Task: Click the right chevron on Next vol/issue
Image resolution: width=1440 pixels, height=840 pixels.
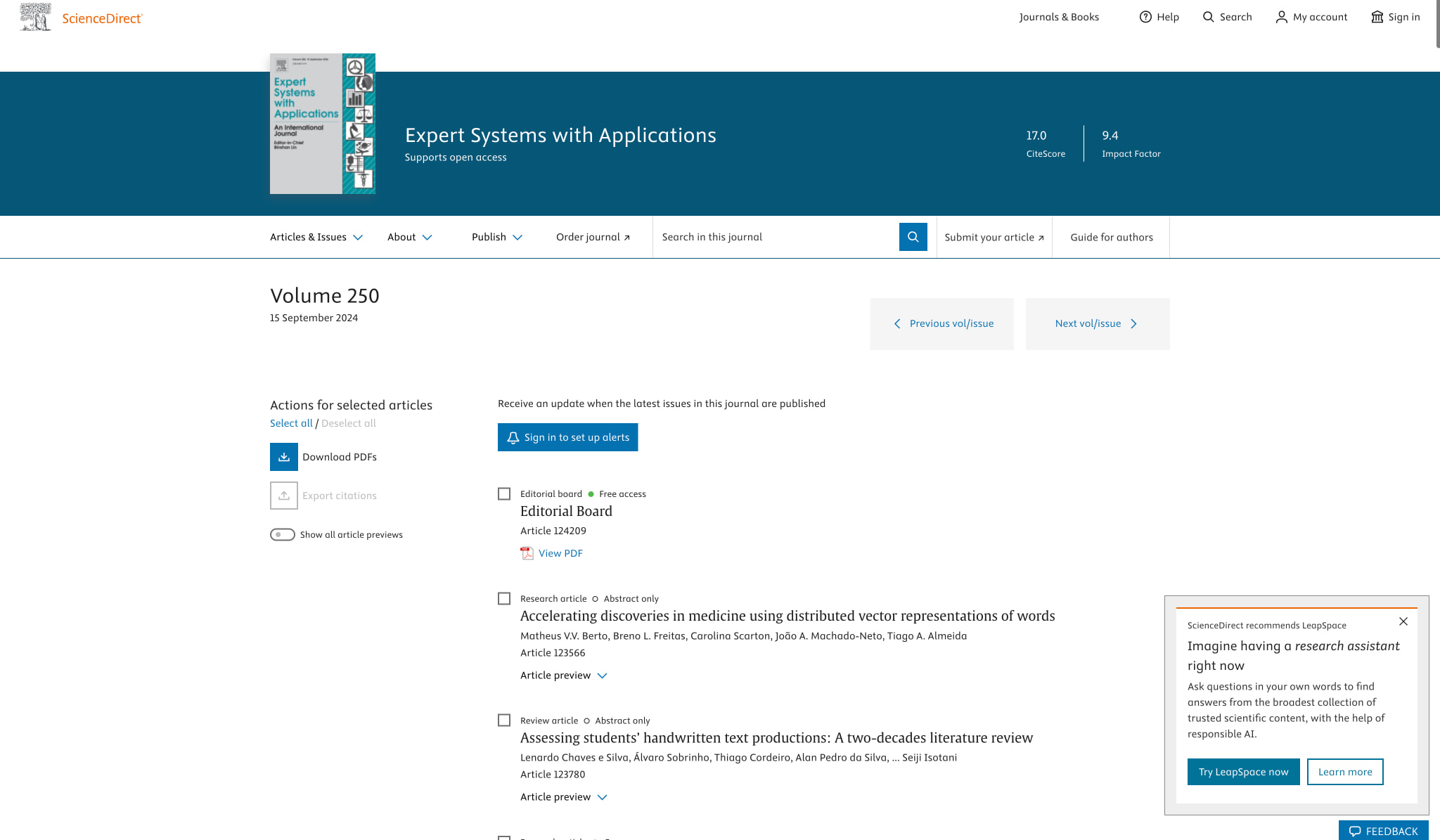Action: (x=1133, y=323)
